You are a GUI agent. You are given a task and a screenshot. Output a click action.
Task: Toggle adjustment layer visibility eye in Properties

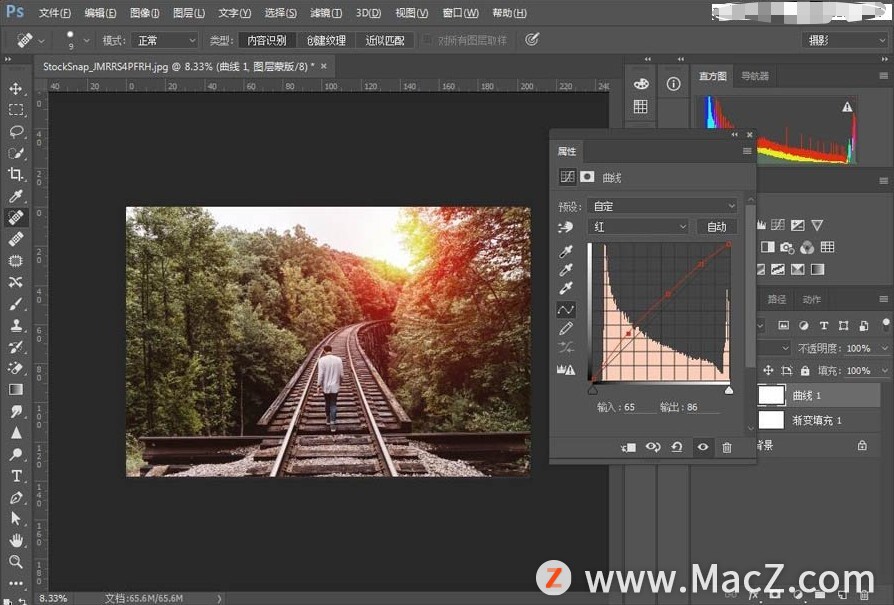click(703, 448)
